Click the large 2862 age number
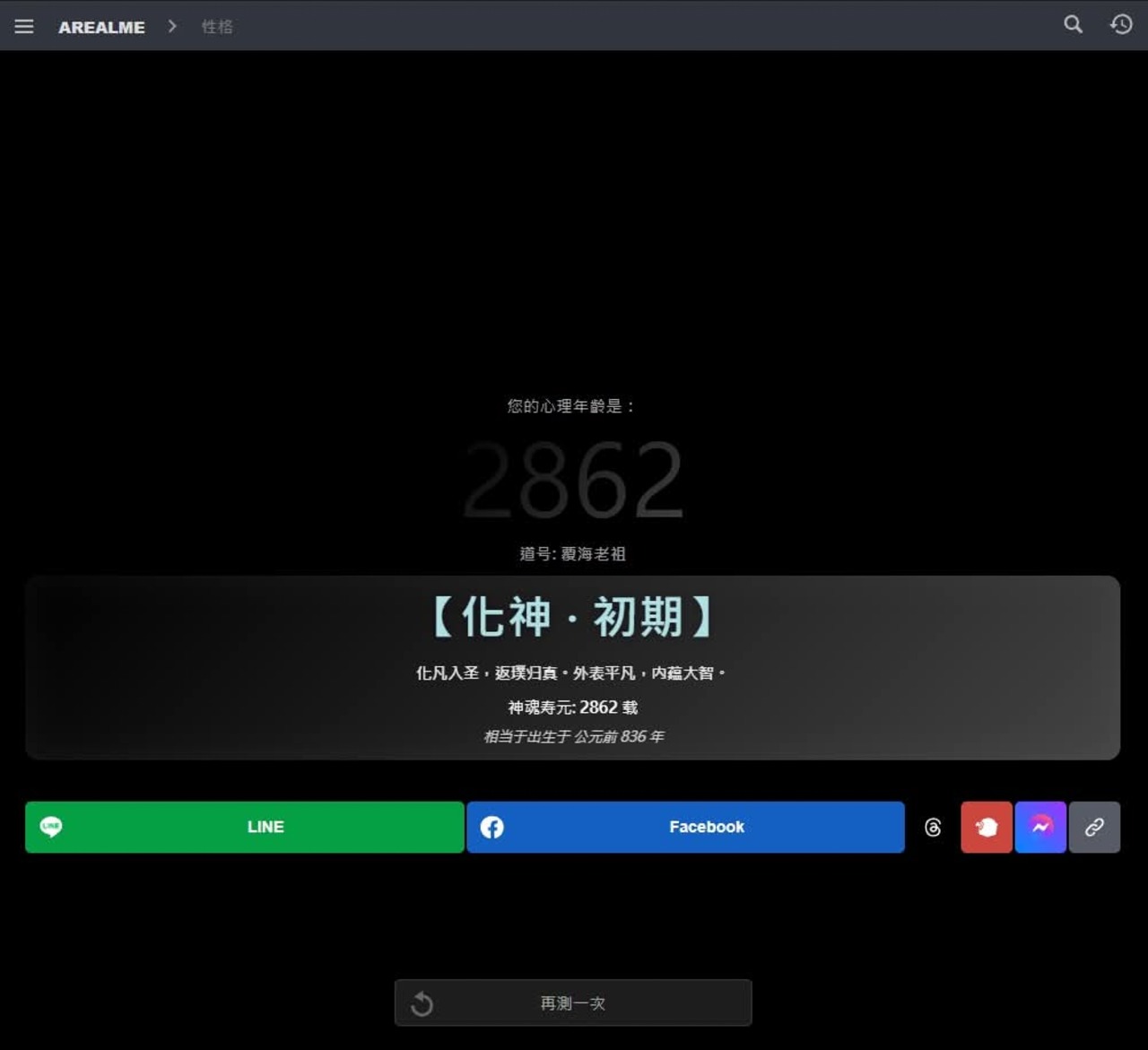The image size is (1148, 1050). click(572, 480)
